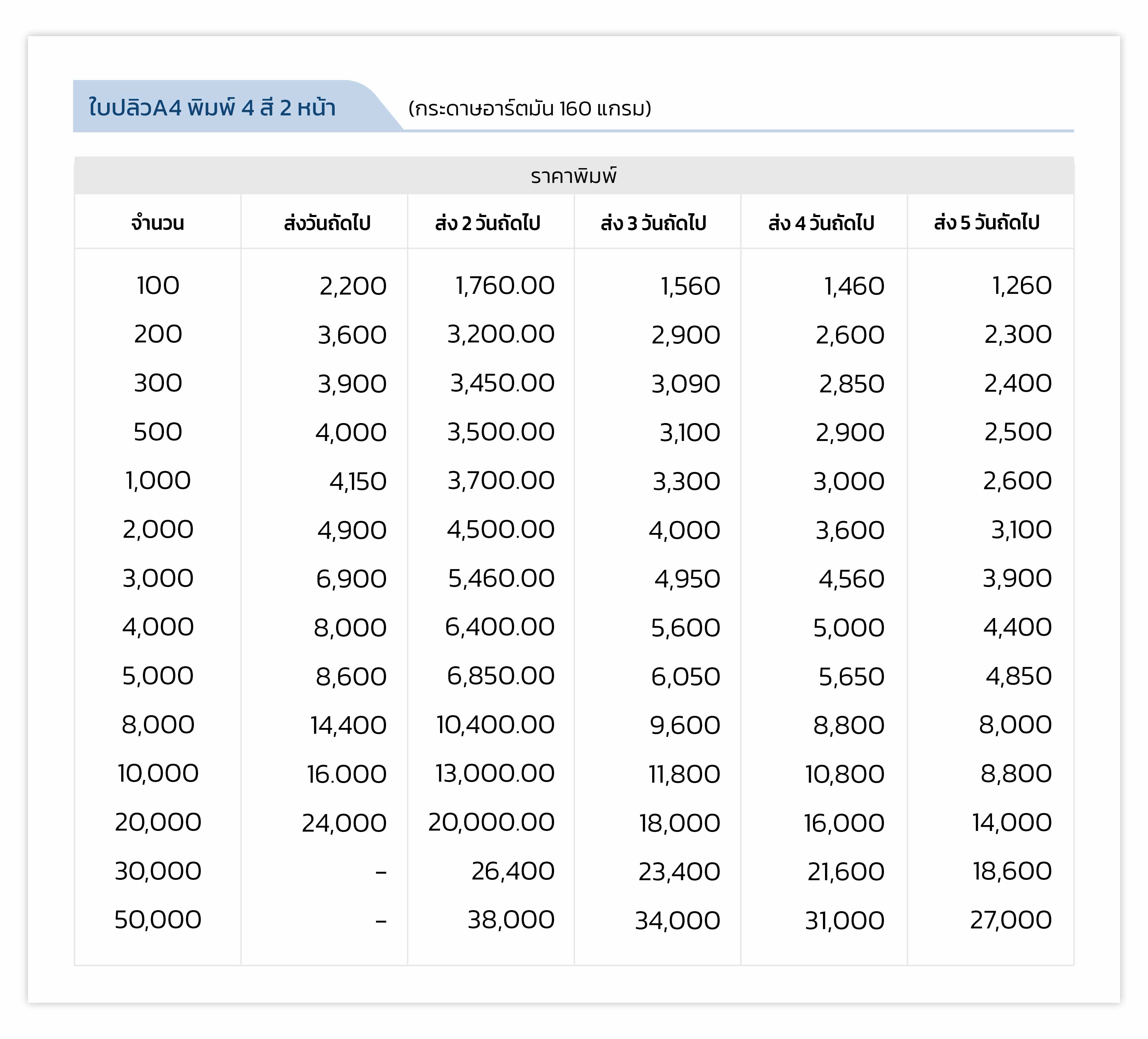1148x1039 pixels.
Task: Select the ส่ง 2 วันถัดไป column header
Action: point(488,223)
